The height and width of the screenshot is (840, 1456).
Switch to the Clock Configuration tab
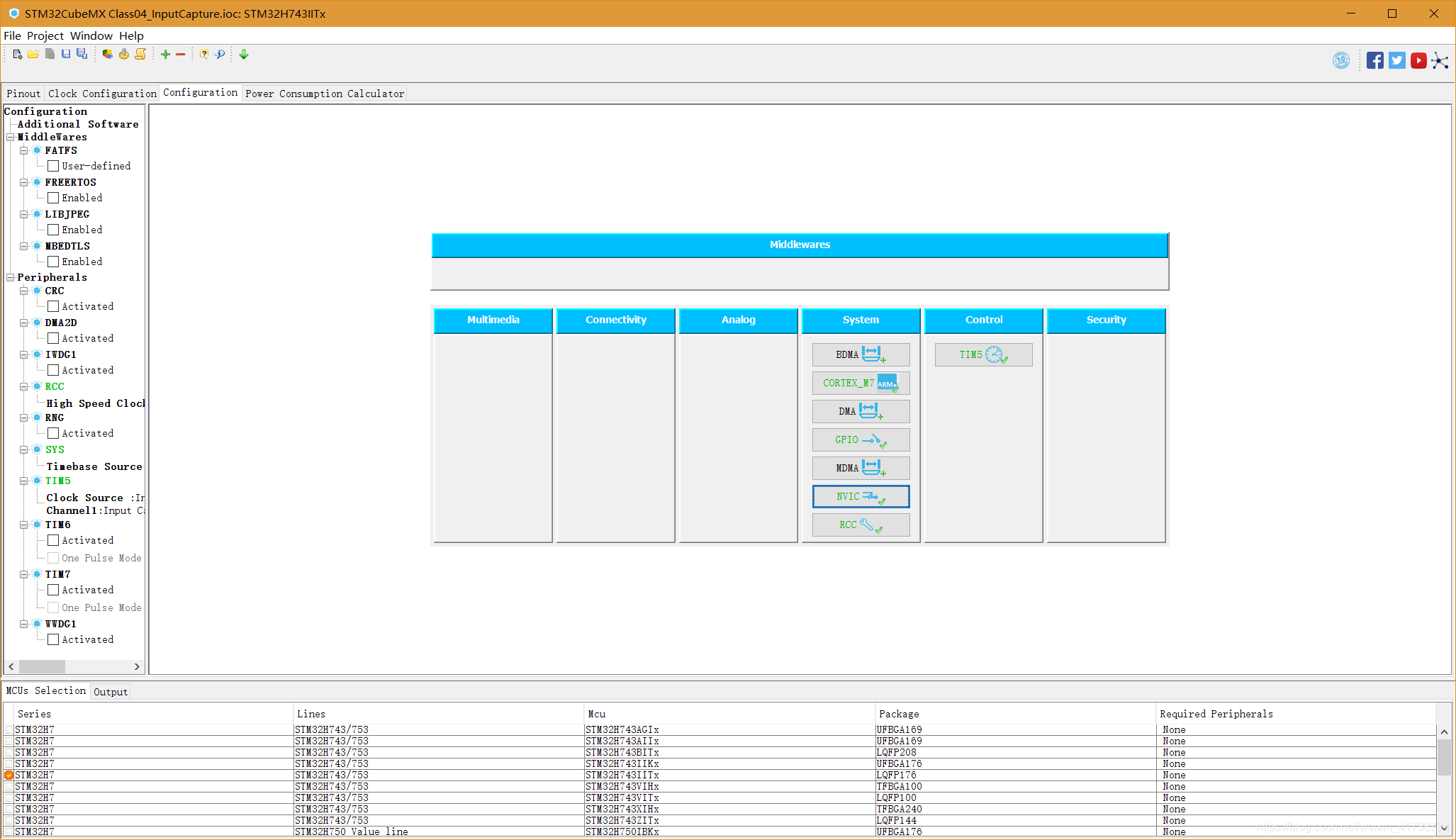coord(102,94)
